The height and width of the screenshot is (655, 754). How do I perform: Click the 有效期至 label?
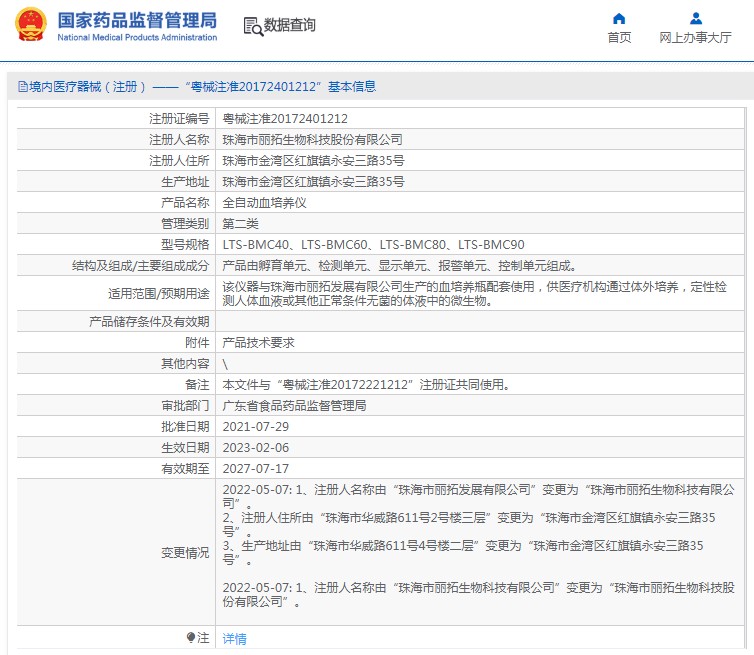185,468
